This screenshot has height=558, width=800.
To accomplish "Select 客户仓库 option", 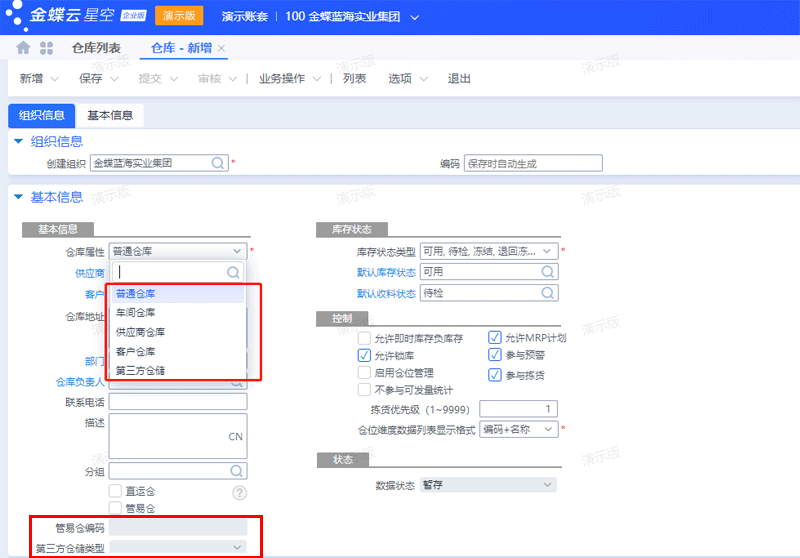I will [x=178, y=351].
